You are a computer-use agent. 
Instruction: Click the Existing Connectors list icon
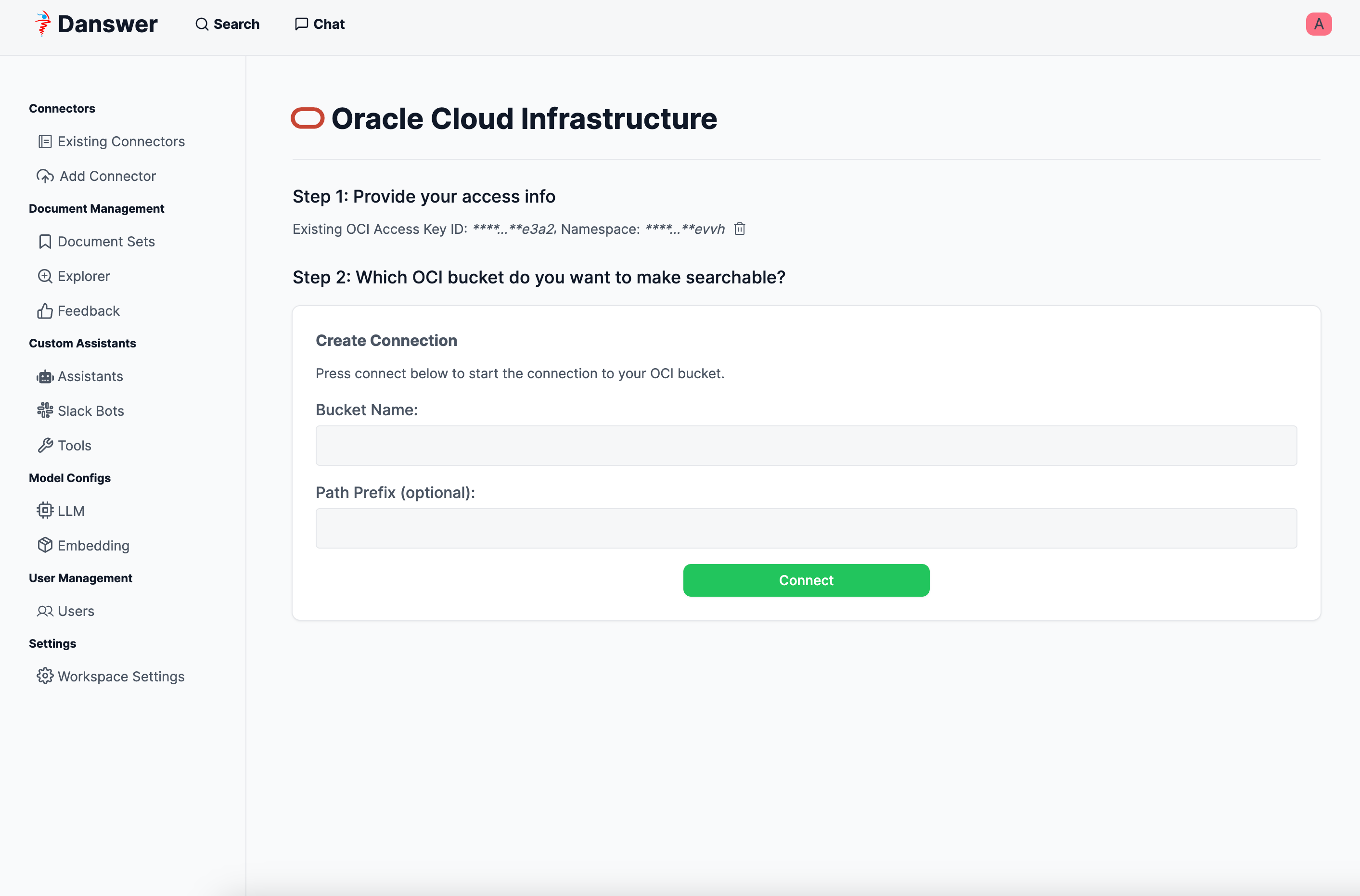pyautogui.click(x=45, y=141)
